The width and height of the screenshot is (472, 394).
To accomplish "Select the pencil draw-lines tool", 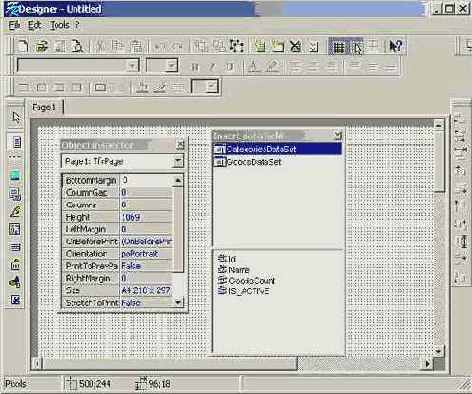I will pyautogui.click(x=15, y=212).
